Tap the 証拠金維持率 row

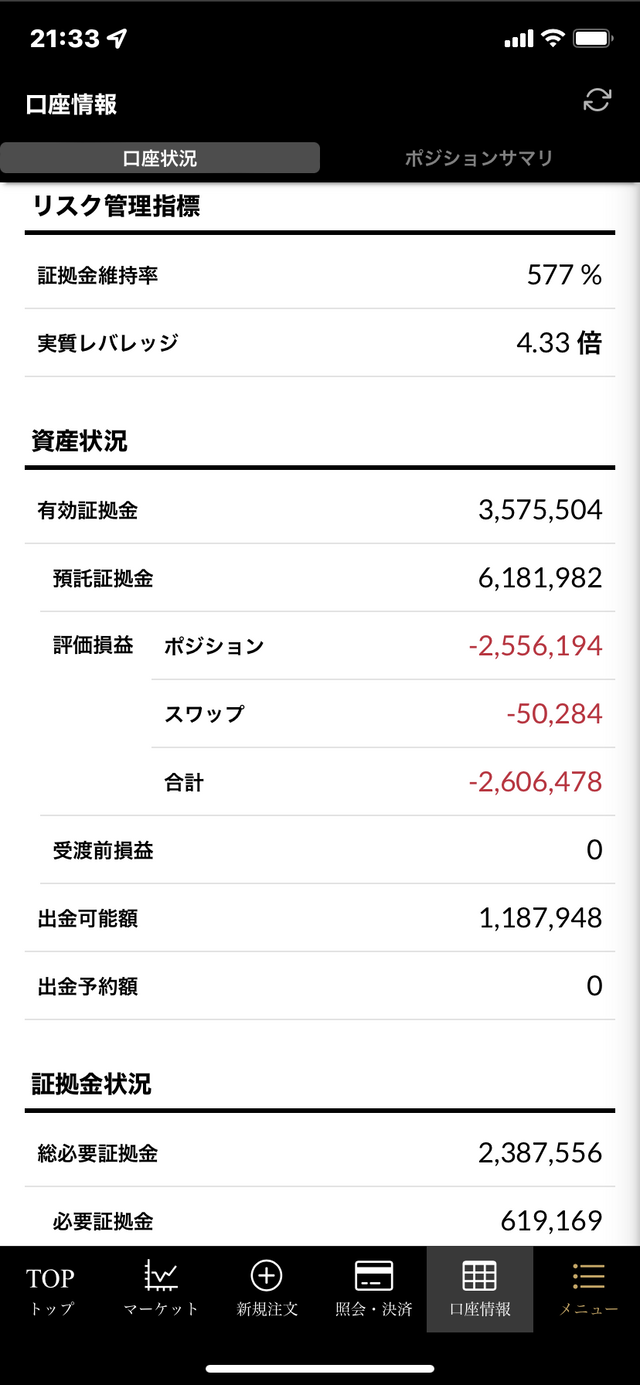(x=320, y=275)
